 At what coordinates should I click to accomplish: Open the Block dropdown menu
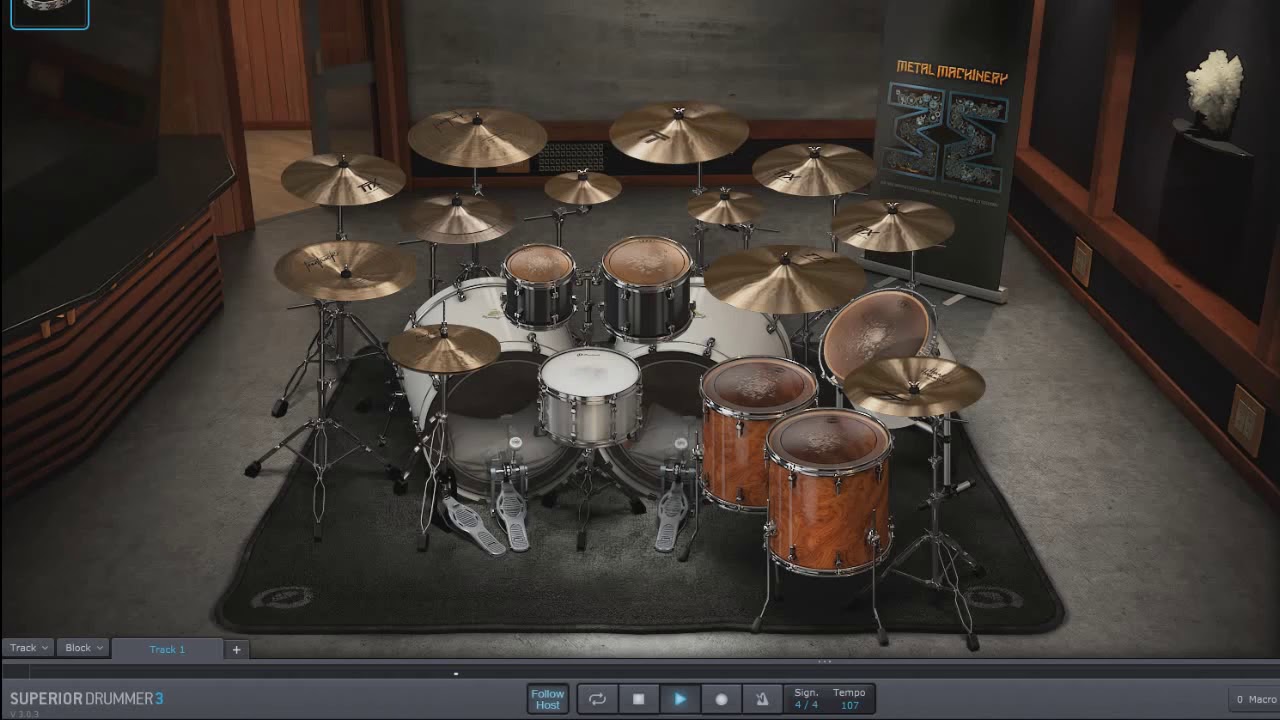click(84, 648)
